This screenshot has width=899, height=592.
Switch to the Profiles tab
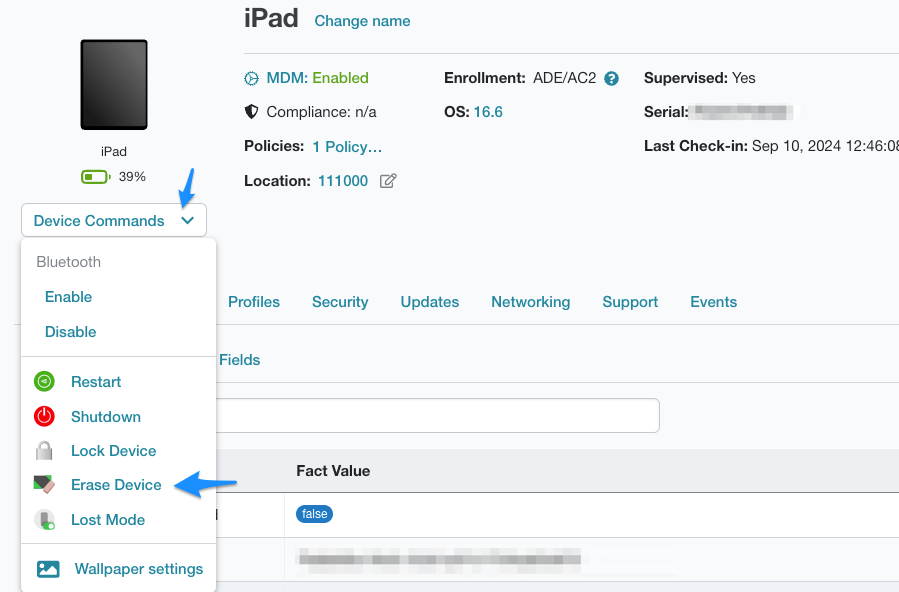[254, 302]
